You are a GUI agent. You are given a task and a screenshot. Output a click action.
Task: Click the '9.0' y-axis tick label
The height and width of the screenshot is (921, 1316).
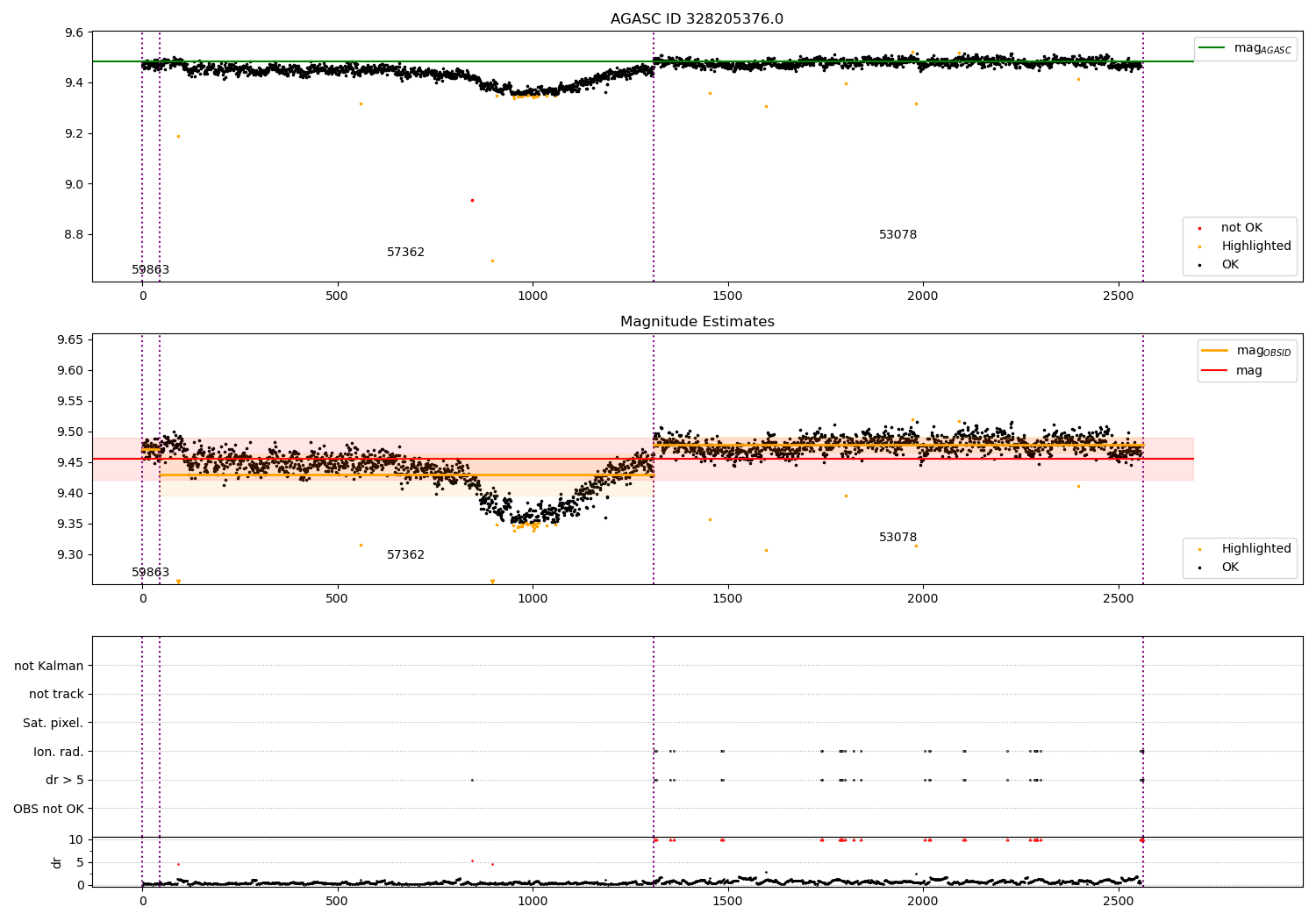coord(75,184)
